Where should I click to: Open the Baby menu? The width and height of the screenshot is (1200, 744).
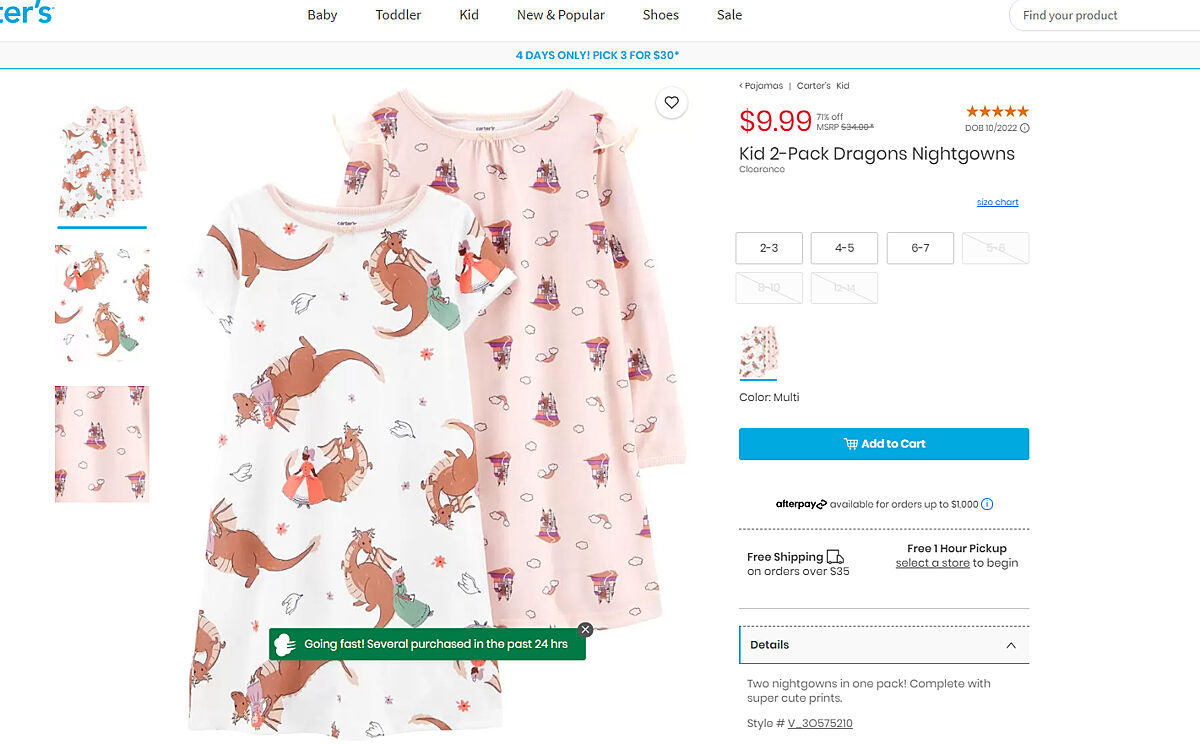tap(322, 15)
